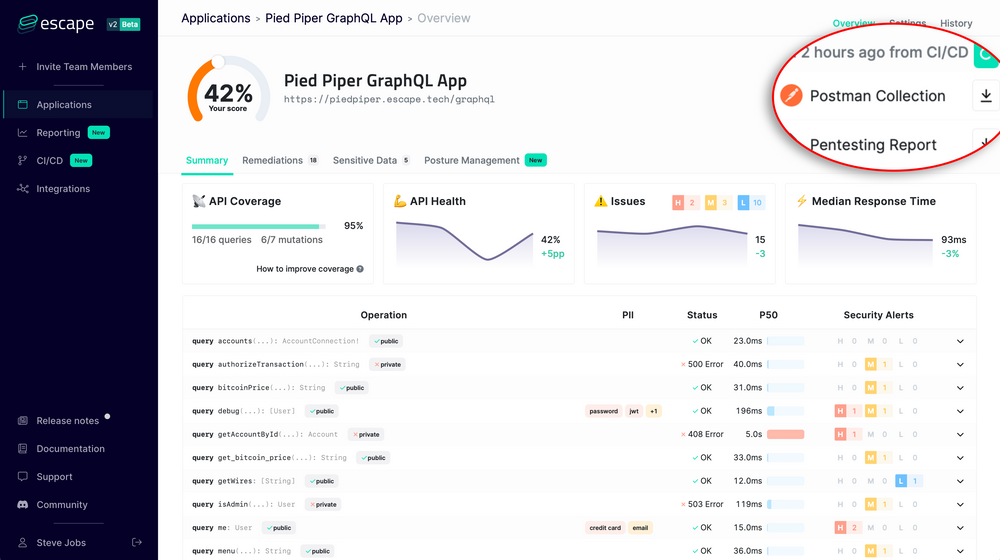The width and height of the screenshot is (1000, 560).
Task: Click the Escape logo in sidebar
Action: click(55, 24)
